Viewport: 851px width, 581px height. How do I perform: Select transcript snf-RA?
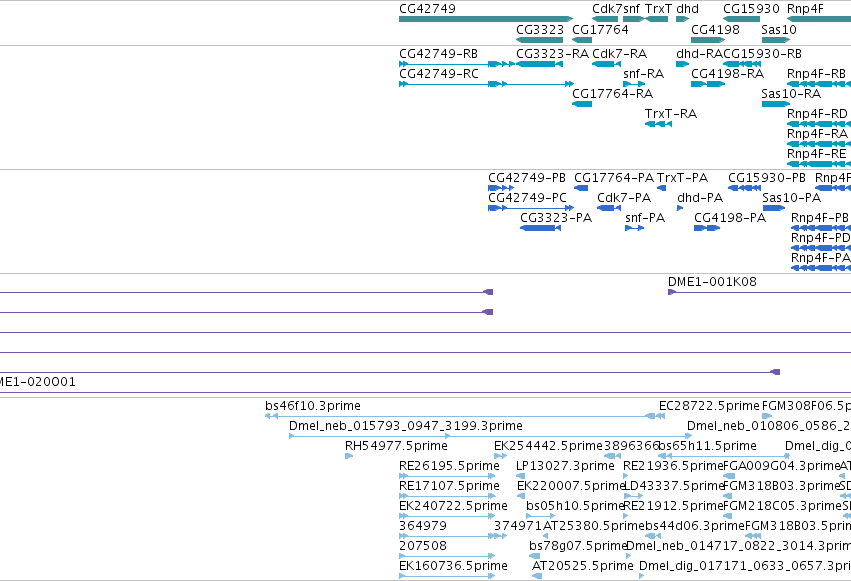pos(644,74)
